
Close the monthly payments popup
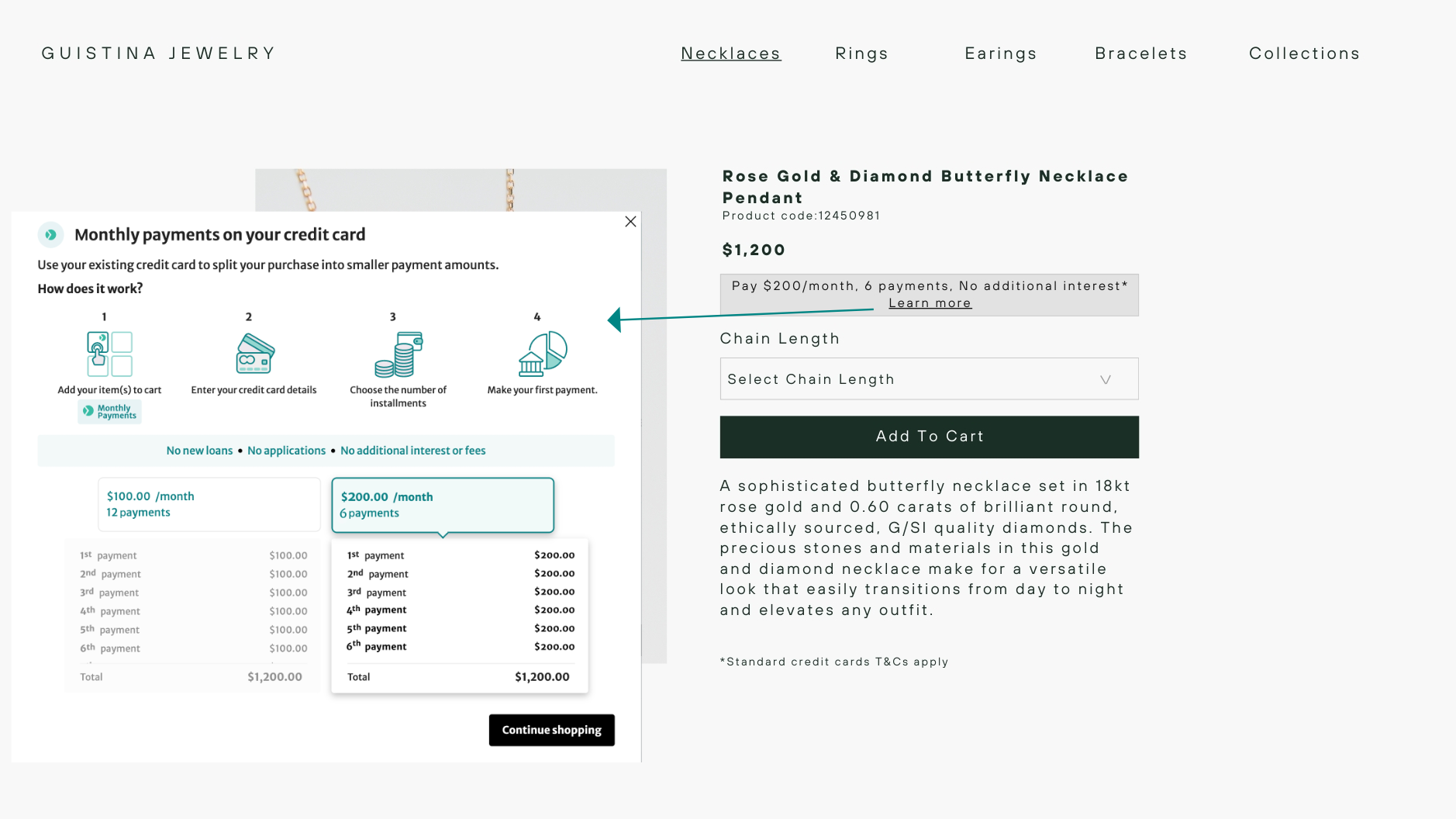(x=630, y=222)
